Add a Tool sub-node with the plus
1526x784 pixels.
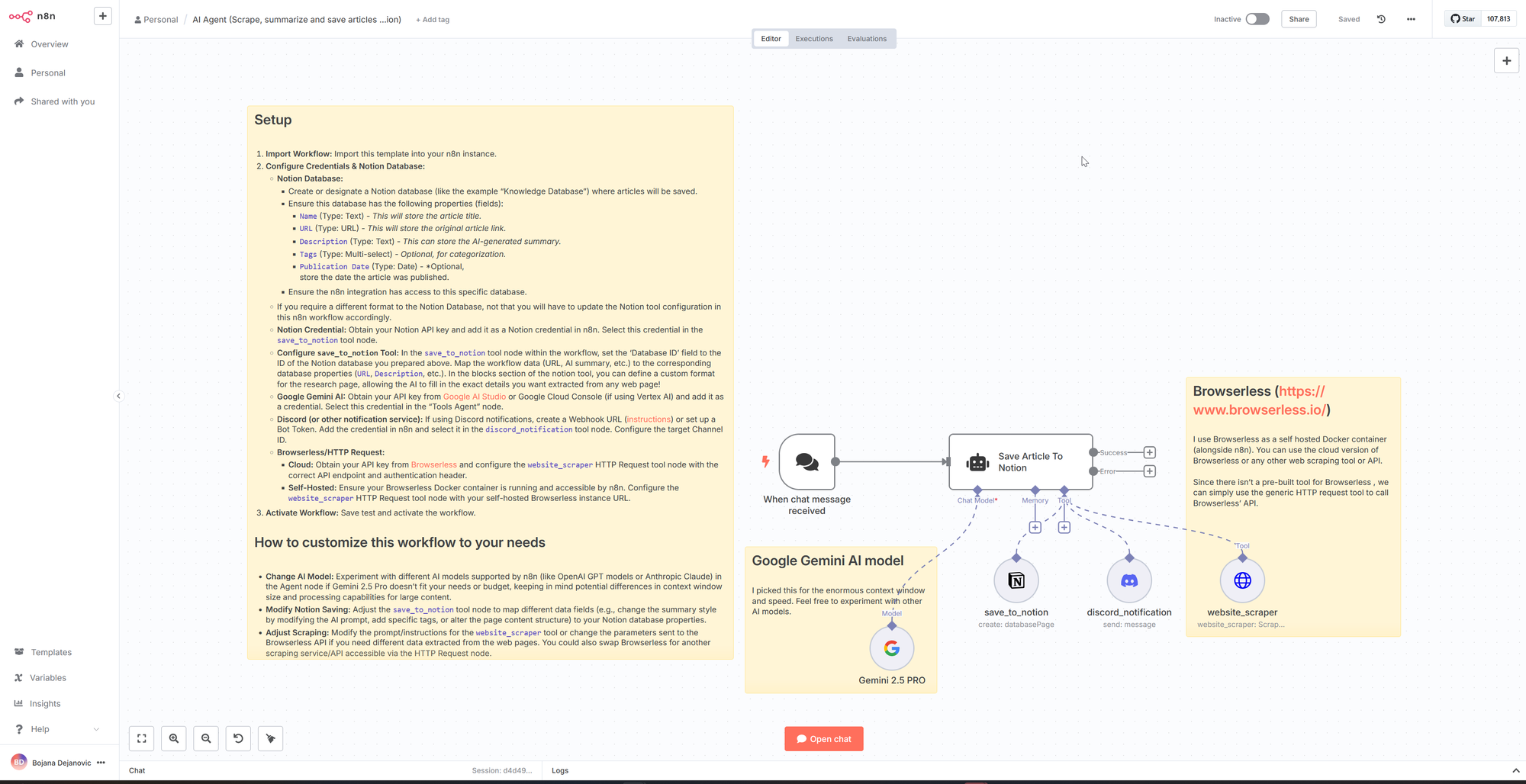(x=1064, y=527)
